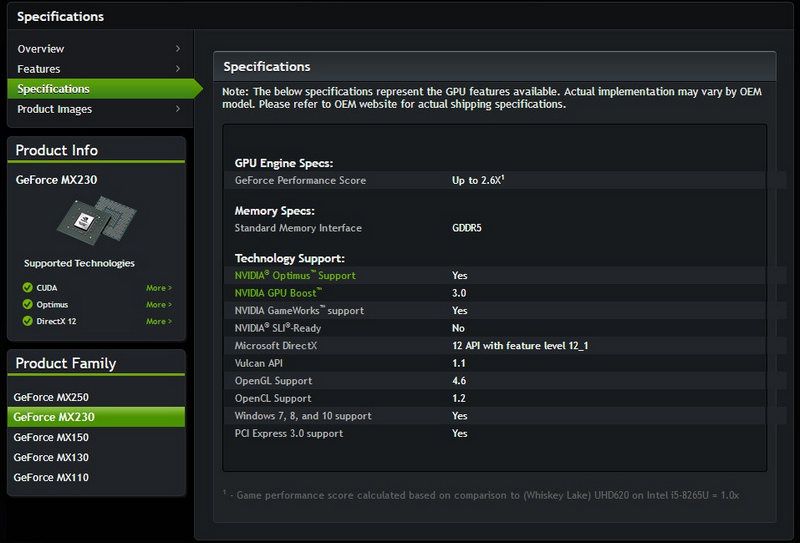Viewport: 800px width, 543px height.
Task: Open the Product Images section
Action: (x=55, y=109)
